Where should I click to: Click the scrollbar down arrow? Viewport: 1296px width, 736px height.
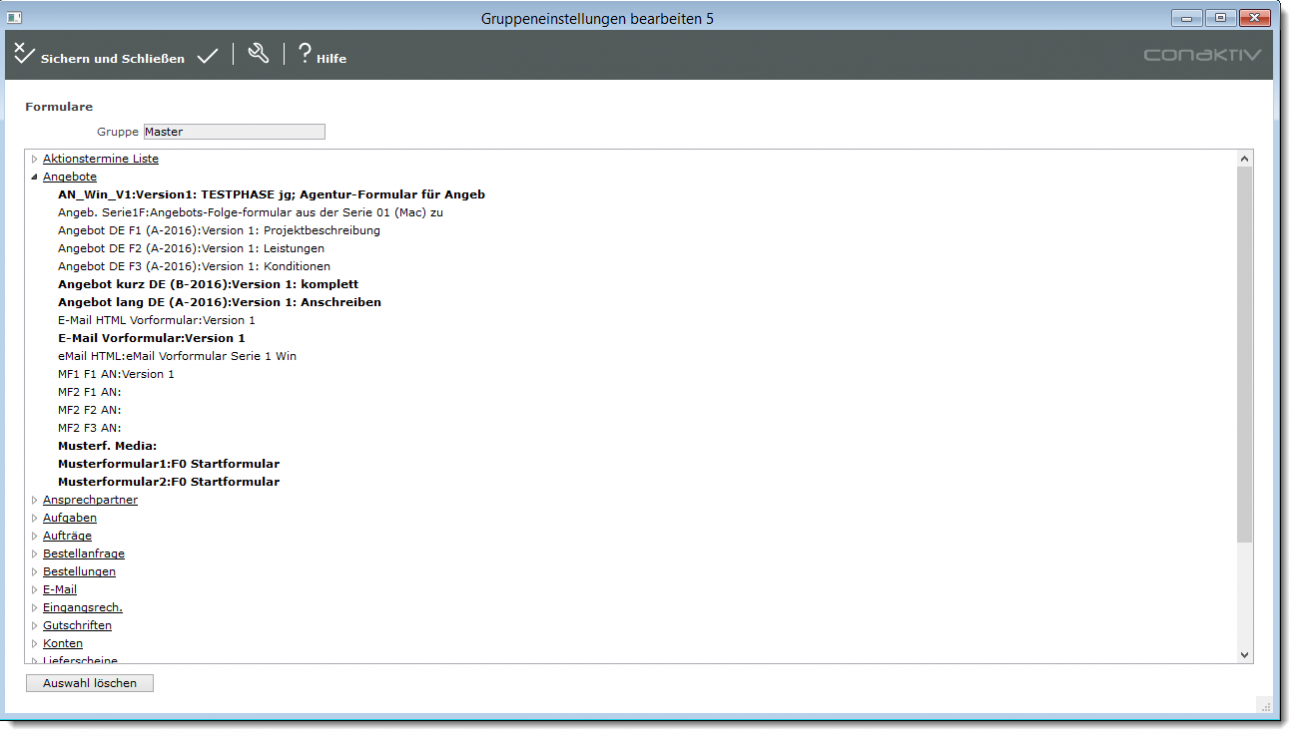(x=1245, y=655)
